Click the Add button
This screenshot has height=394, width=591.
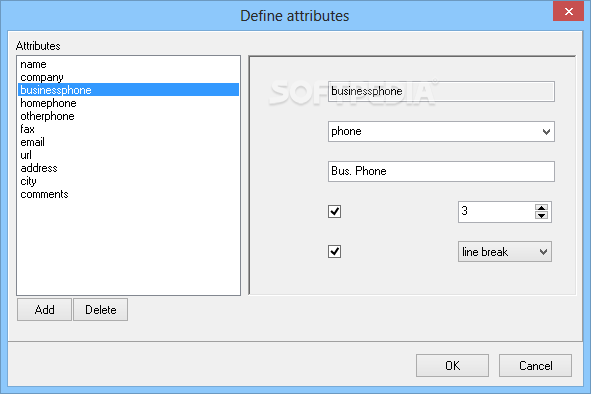point(44,310)
